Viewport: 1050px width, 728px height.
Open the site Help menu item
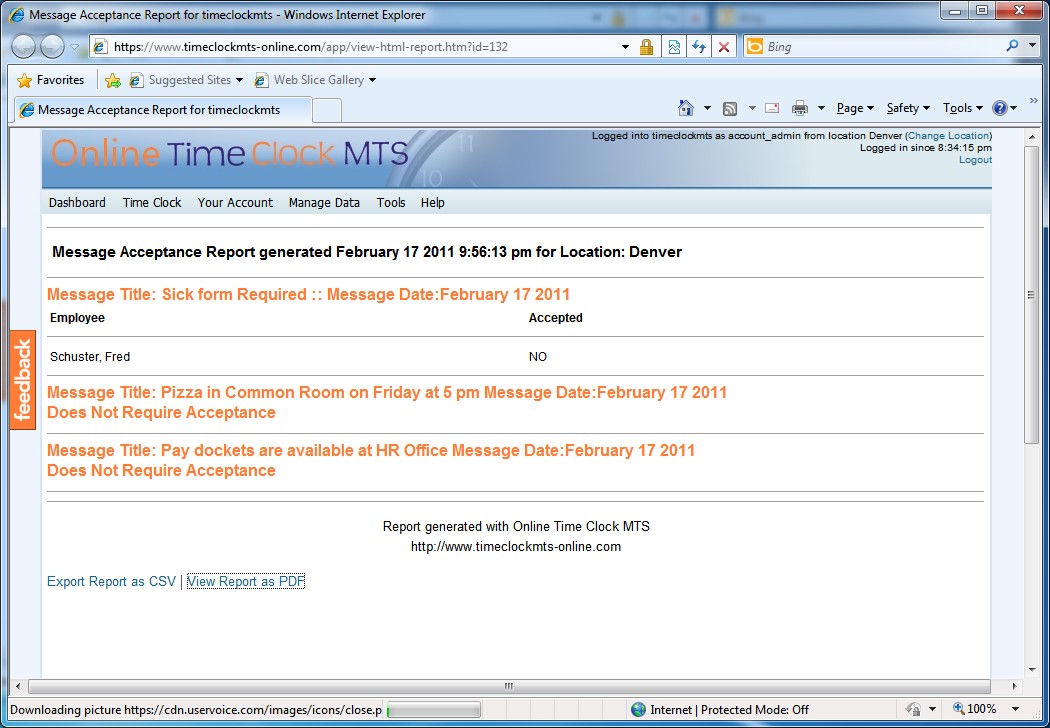click(x=433, y=202)
